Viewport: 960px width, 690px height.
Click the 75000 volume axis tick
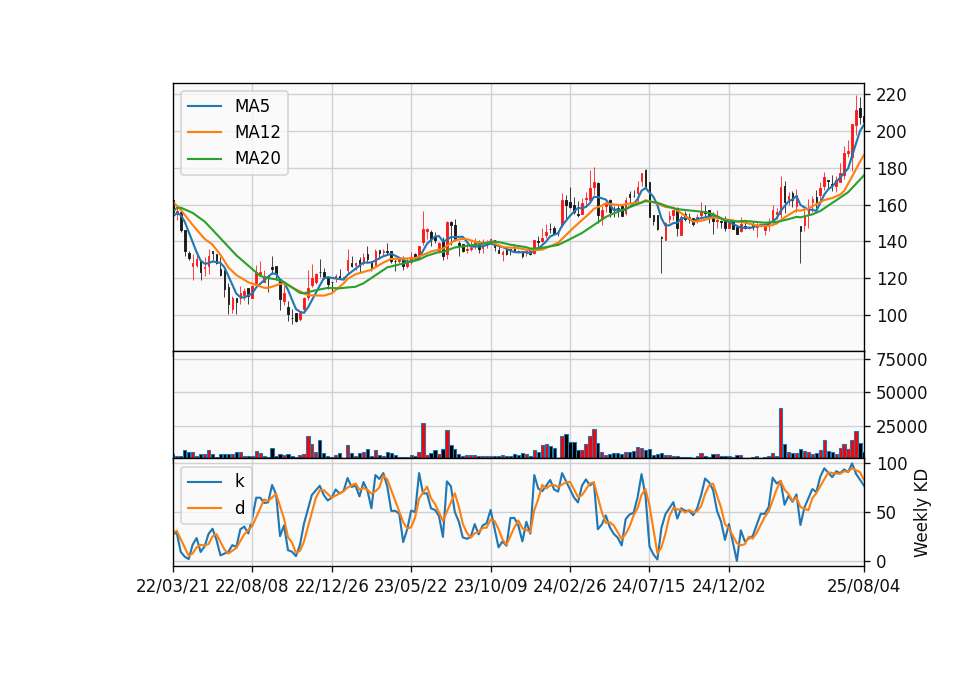click(902, 359)
